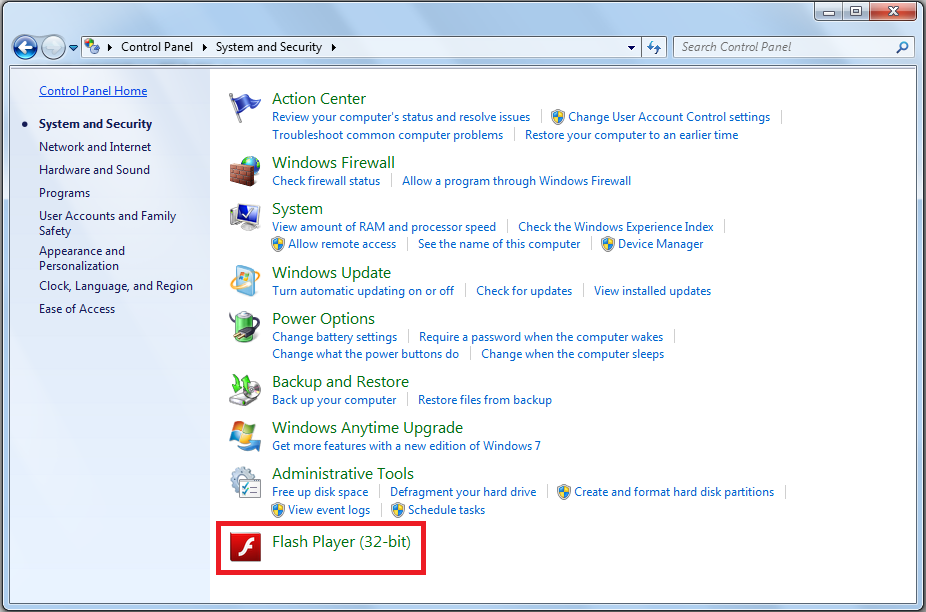Open Restore your computer to earlier time
The image size is (926, 612).
(x=631, y=135)
